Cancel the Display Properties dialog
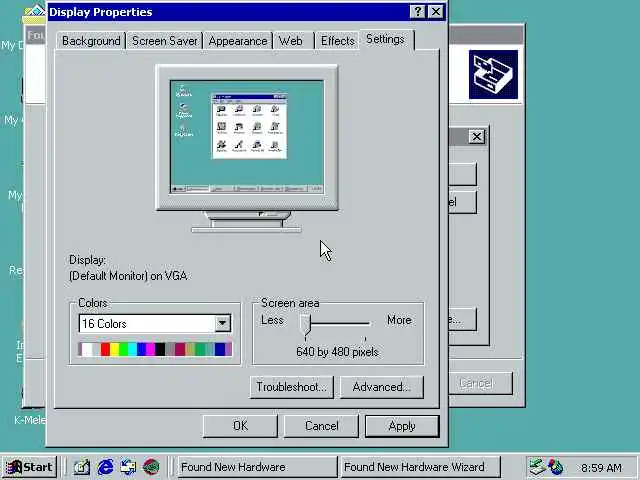The width and height of the screenshot is (640, 480). 321,426
